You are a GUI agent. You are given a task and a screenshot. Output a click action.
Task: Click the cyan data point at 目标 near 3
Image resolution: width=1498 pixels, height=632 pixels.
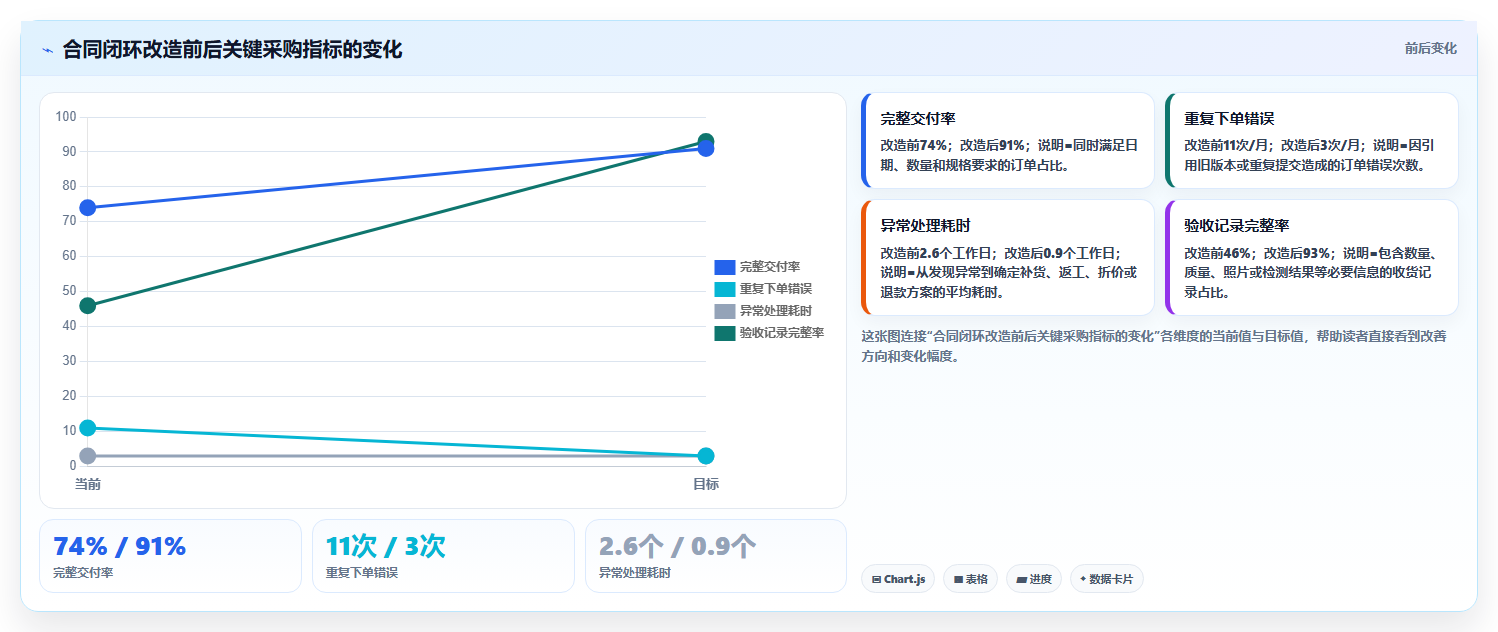point(706,456)
